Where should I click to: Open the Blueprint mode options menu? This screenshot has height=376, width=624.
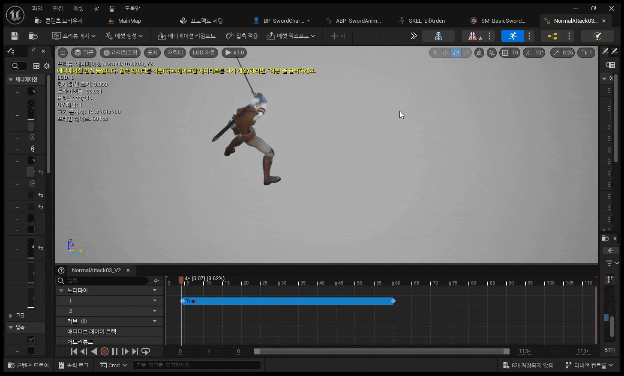569,36
